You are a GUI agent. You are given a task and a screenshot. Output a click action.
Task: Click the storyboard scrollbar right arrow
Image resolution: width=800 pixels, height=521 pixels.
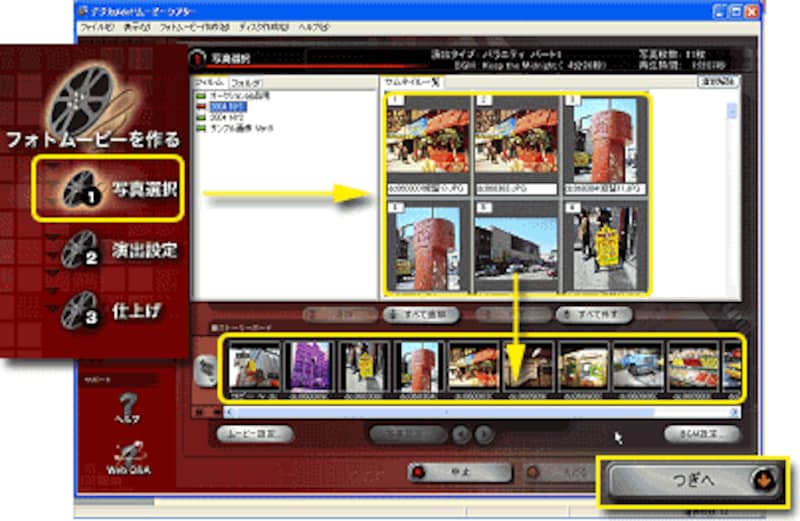pyautogui.click(x=735, y=412)
